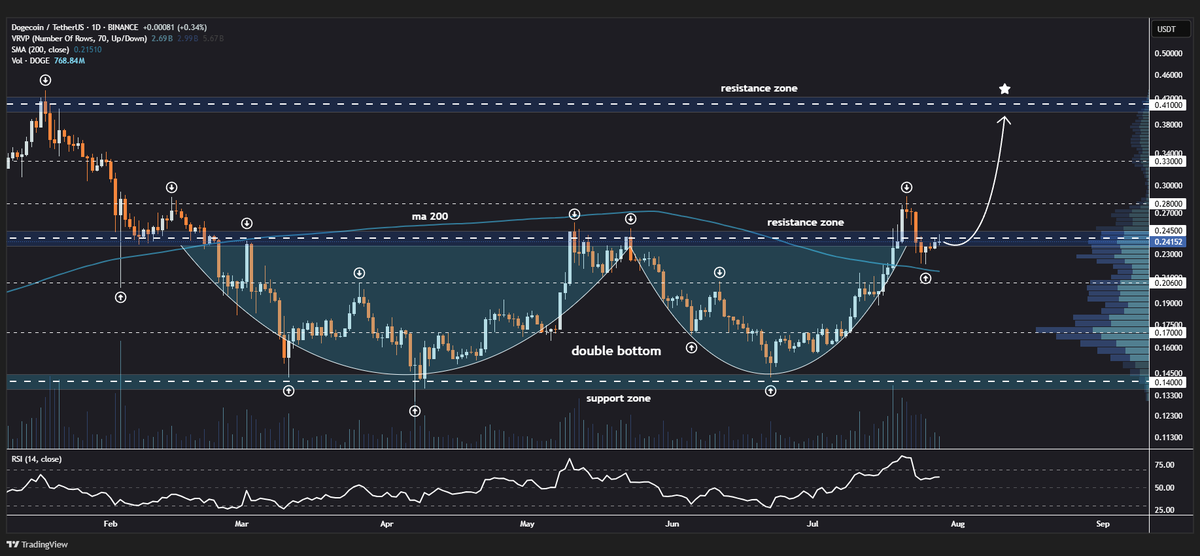Click Apr on the time axis
Image resolution: width=1200 pixels, height=556 pixels.
pos(386,522)
